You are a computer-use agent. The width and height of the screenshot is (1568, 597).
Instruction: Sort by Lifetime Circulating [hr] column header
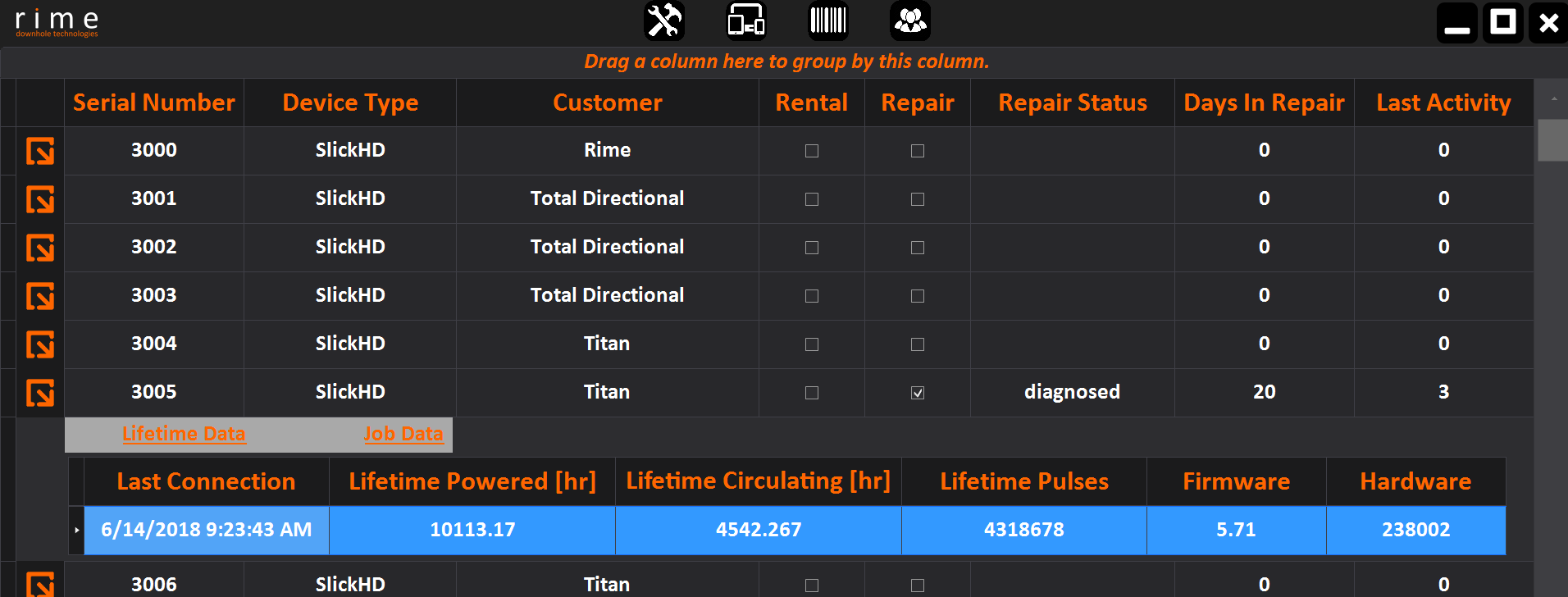[x=759, y=481]
